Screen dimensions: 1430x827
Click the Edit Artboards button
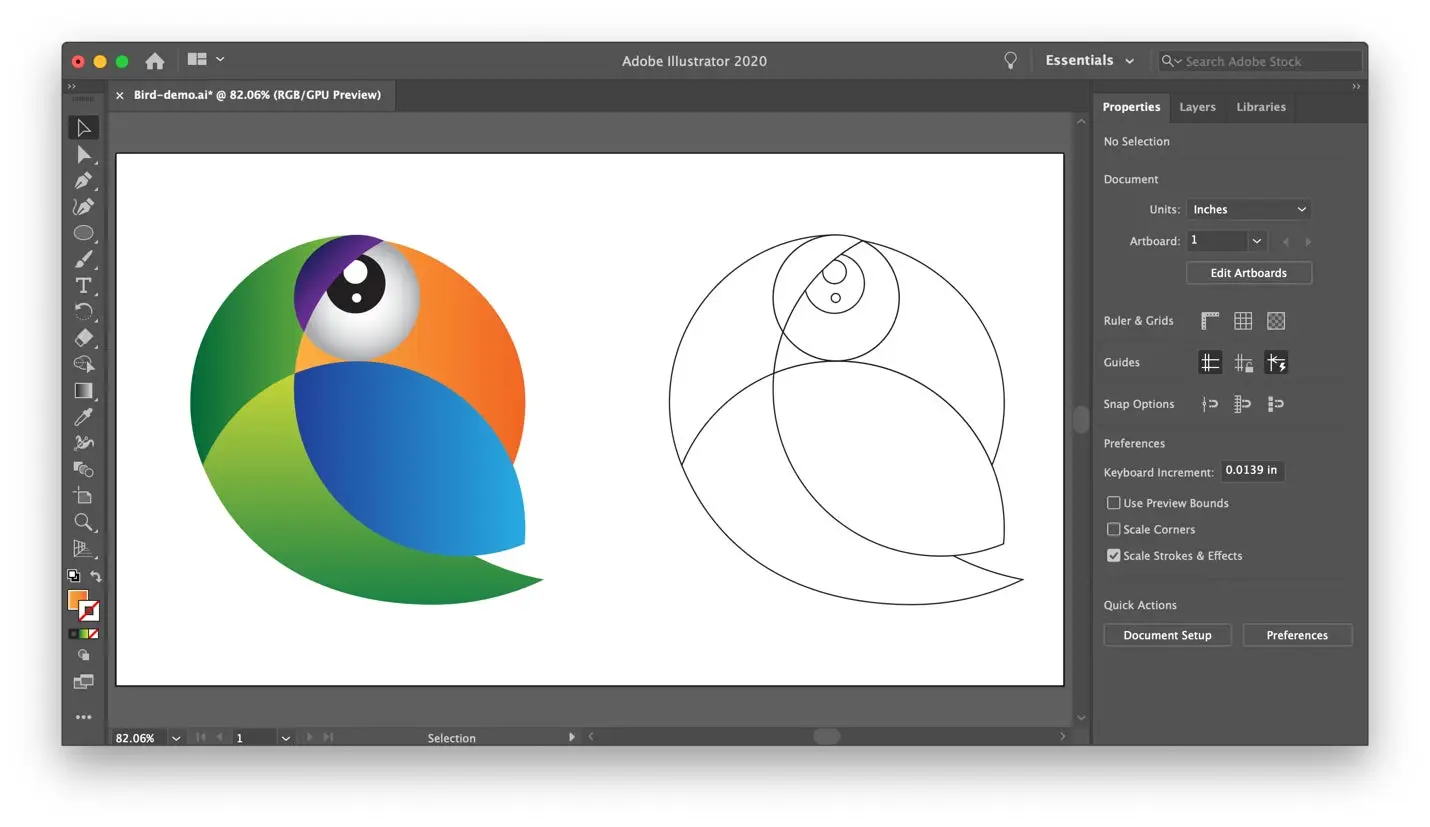1248,272
